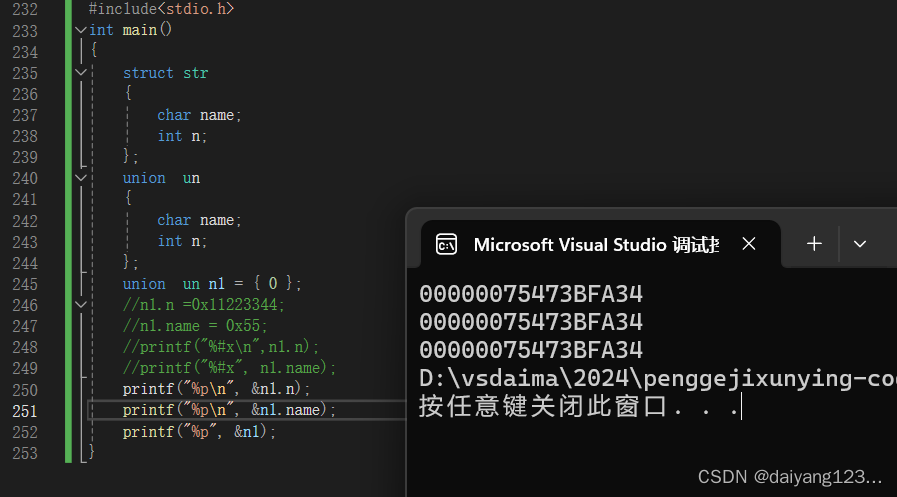The width and height of the screenshot is (897, 497).
Task: Place cursor on the #include<stdio.h> line
Action: 161,9
